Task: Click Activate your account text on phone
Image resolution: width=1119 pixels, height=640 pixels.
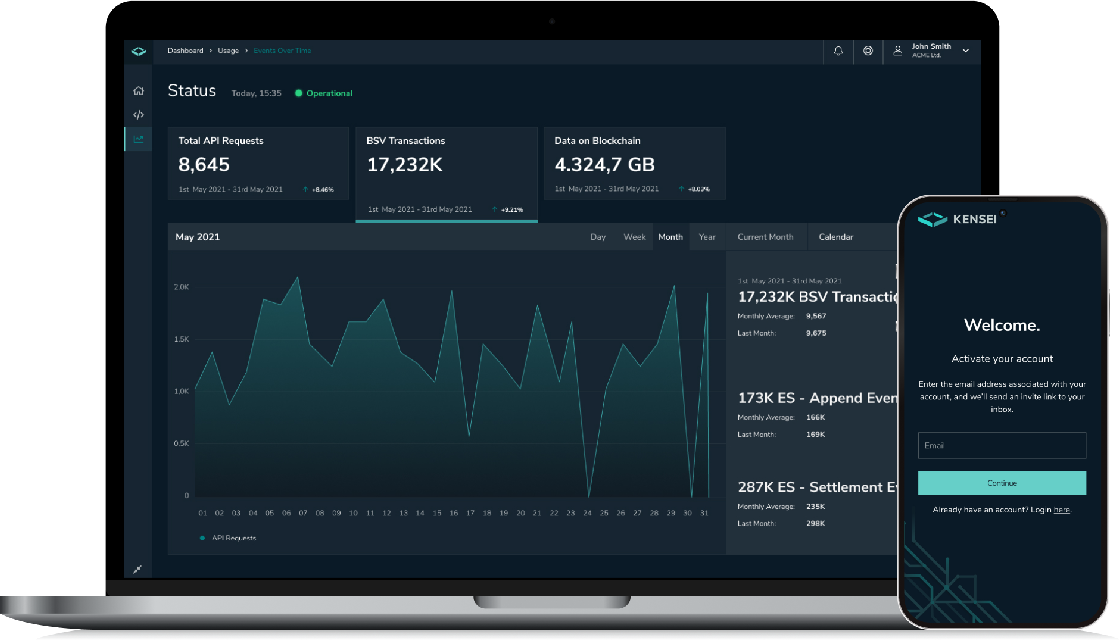Action: tap(1002, 359)
